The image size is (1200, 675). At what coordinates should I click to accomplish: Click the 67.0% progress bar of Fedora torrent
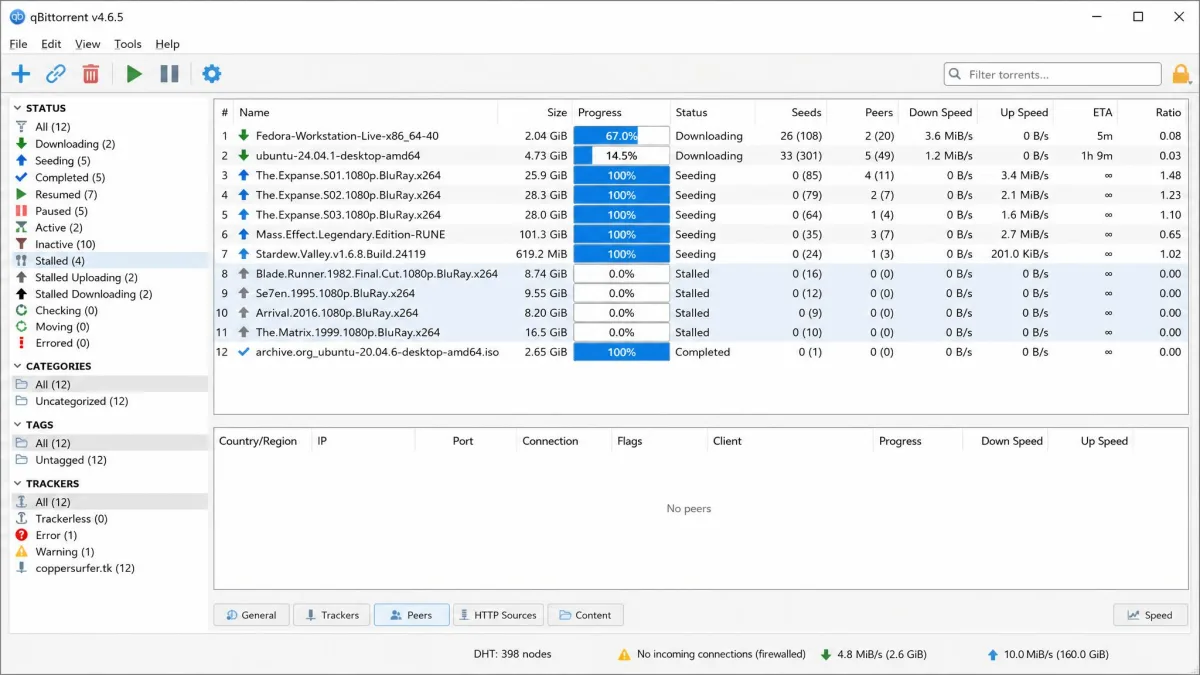pos(621,136)
